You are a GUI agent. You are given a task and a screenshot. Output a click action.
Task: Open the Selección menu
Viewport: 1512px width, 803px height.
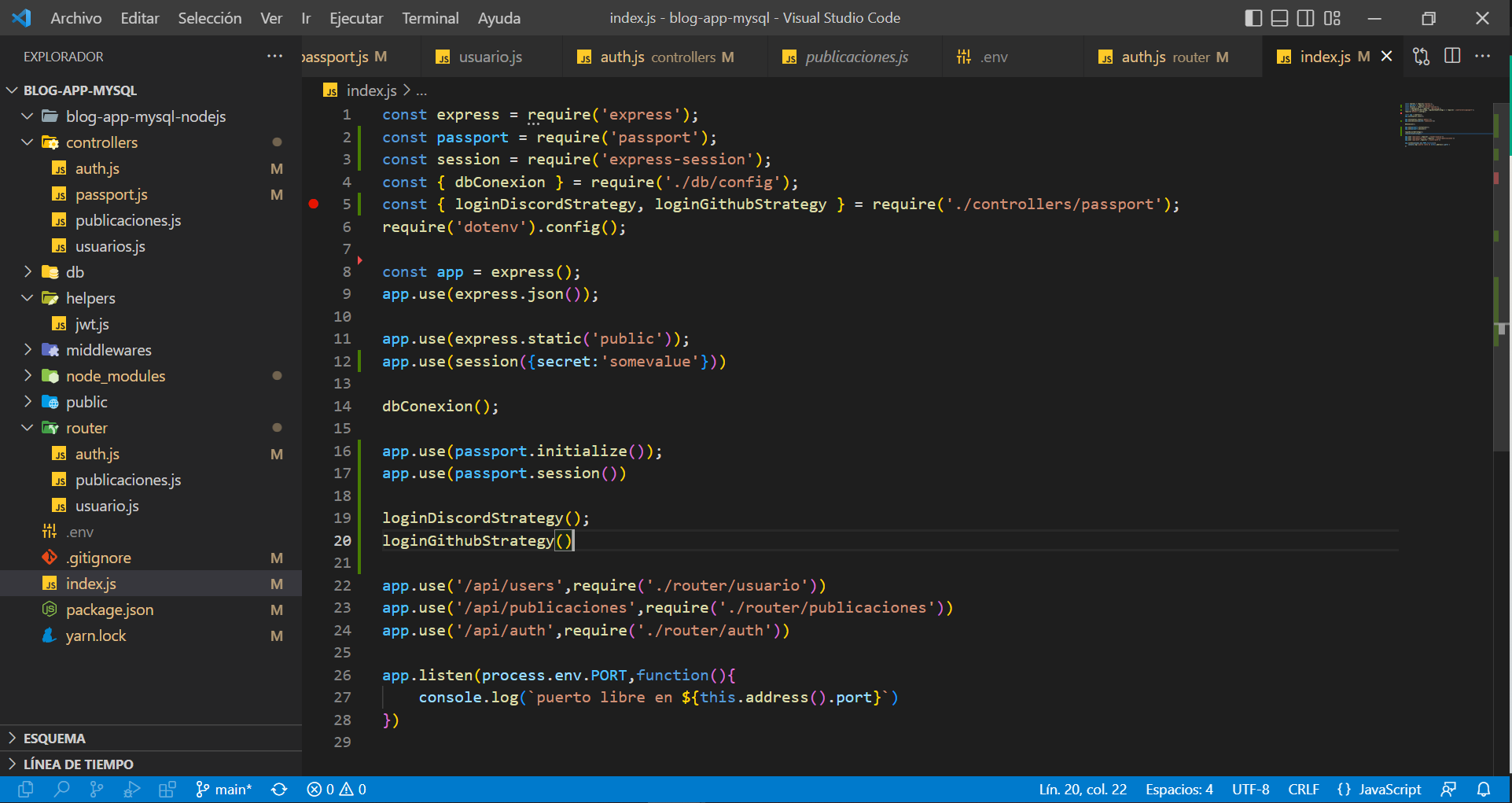click(x=210, y=18)
